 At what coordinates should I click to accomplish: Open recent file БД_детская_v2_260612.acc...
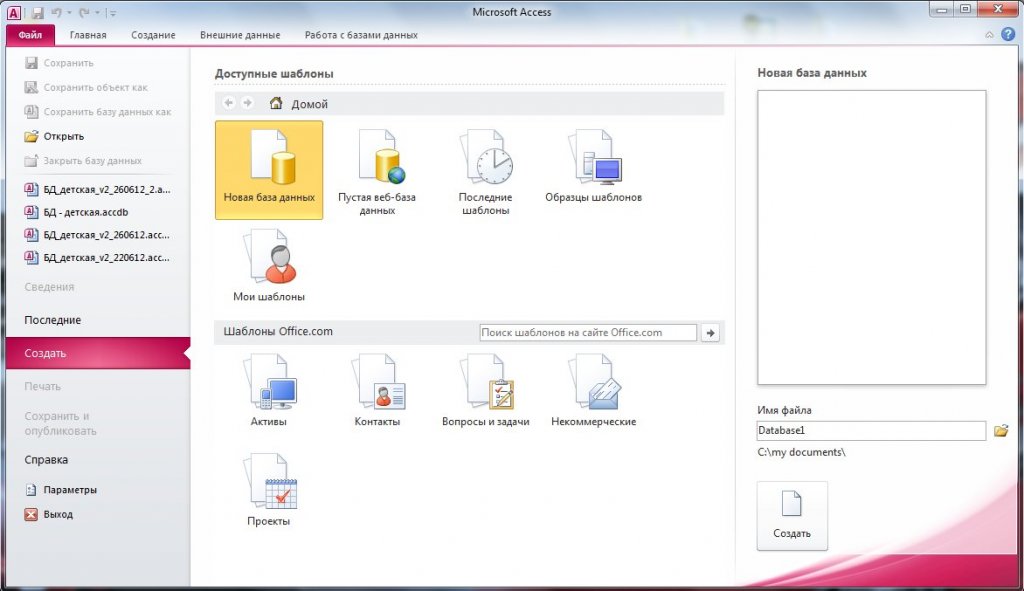point(97,235)
